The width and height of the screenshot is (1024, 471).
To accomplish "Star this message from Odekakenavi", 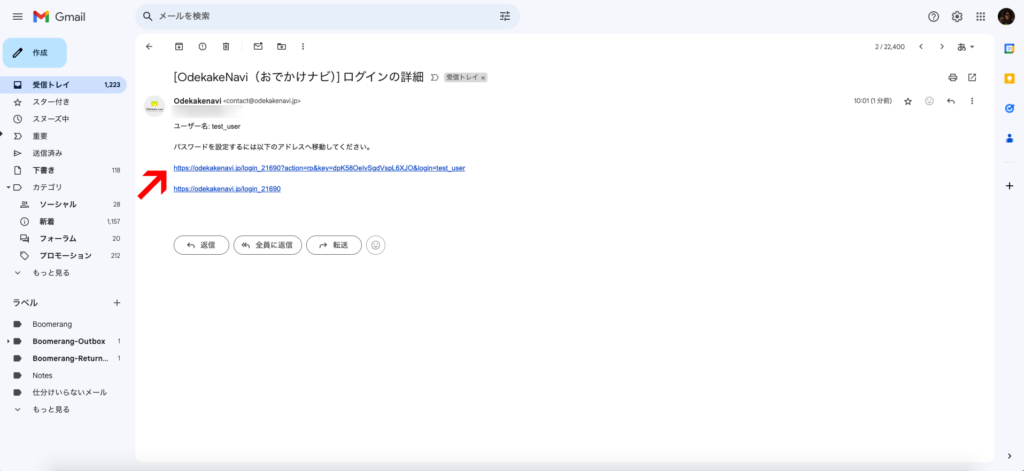I will [x=908, y=101].
